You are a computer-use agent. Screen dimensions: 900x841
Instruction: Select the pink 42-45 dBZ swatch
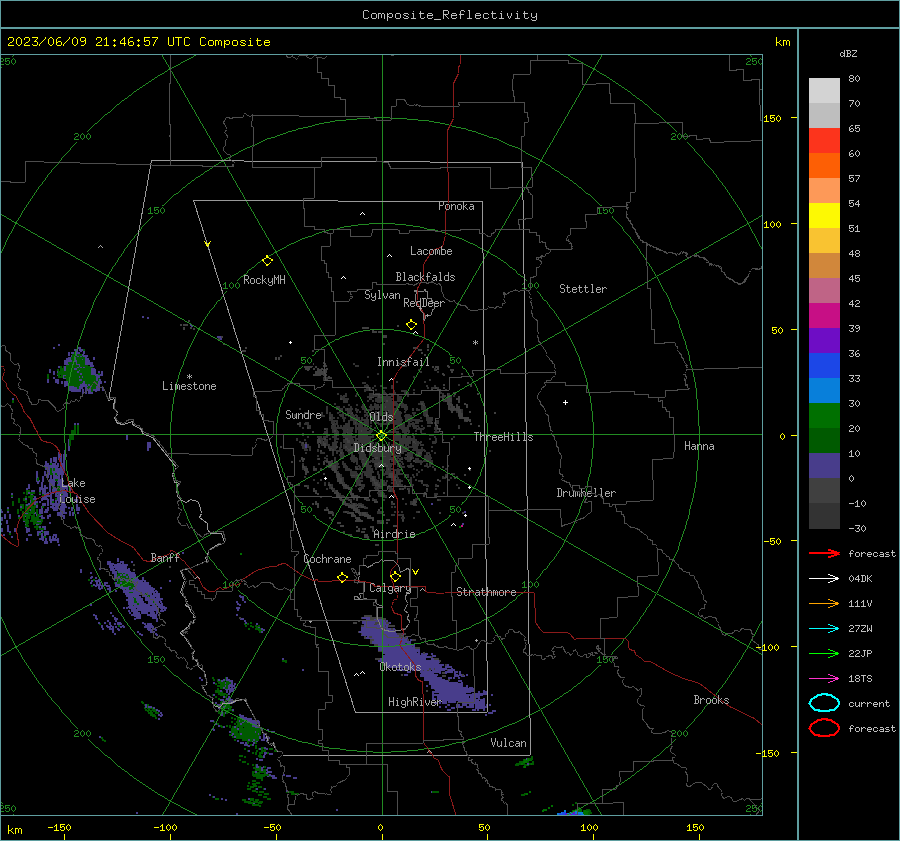pos(824,290)
